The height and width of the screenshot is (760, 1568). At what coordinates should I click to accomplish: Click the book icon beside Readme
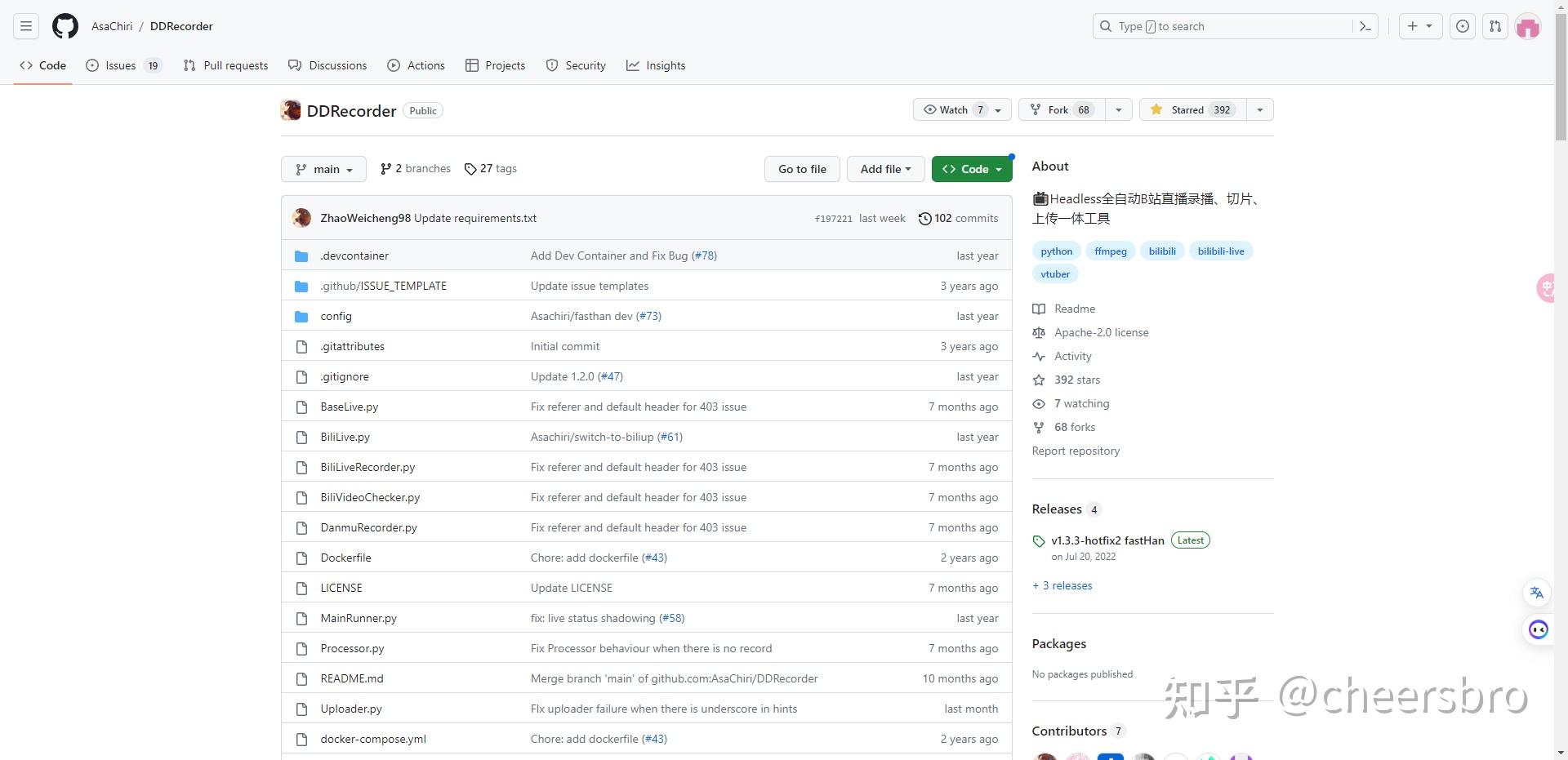pyautogui.click(x=1039, y=309)
